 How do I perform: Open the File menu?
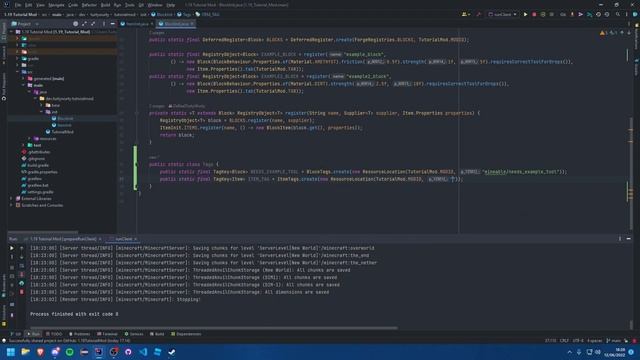click(x=18, y=5)
